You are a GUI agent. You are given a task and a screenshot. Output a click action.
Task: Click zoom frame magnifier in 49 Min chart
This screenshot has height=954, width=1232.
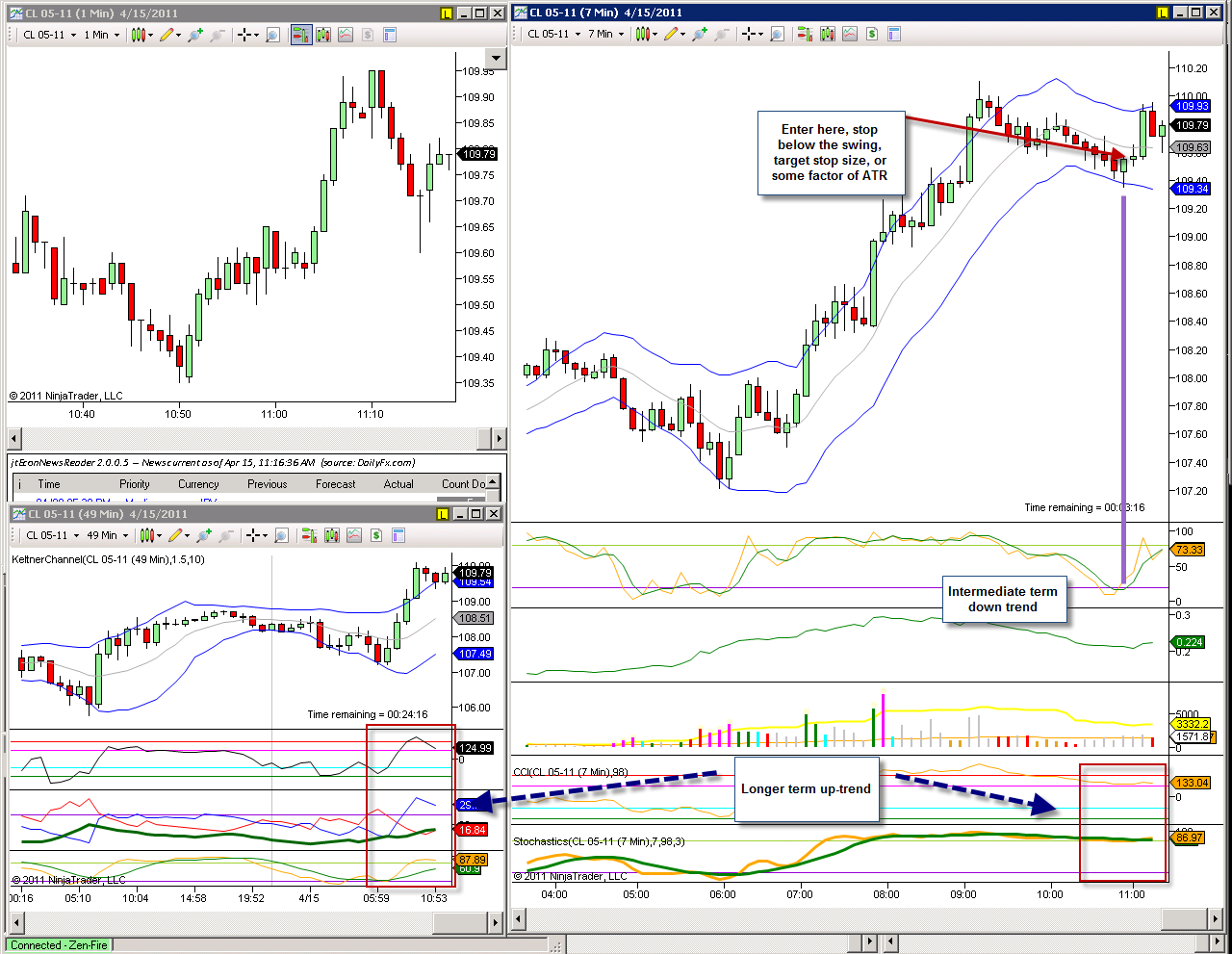[281, 535]
